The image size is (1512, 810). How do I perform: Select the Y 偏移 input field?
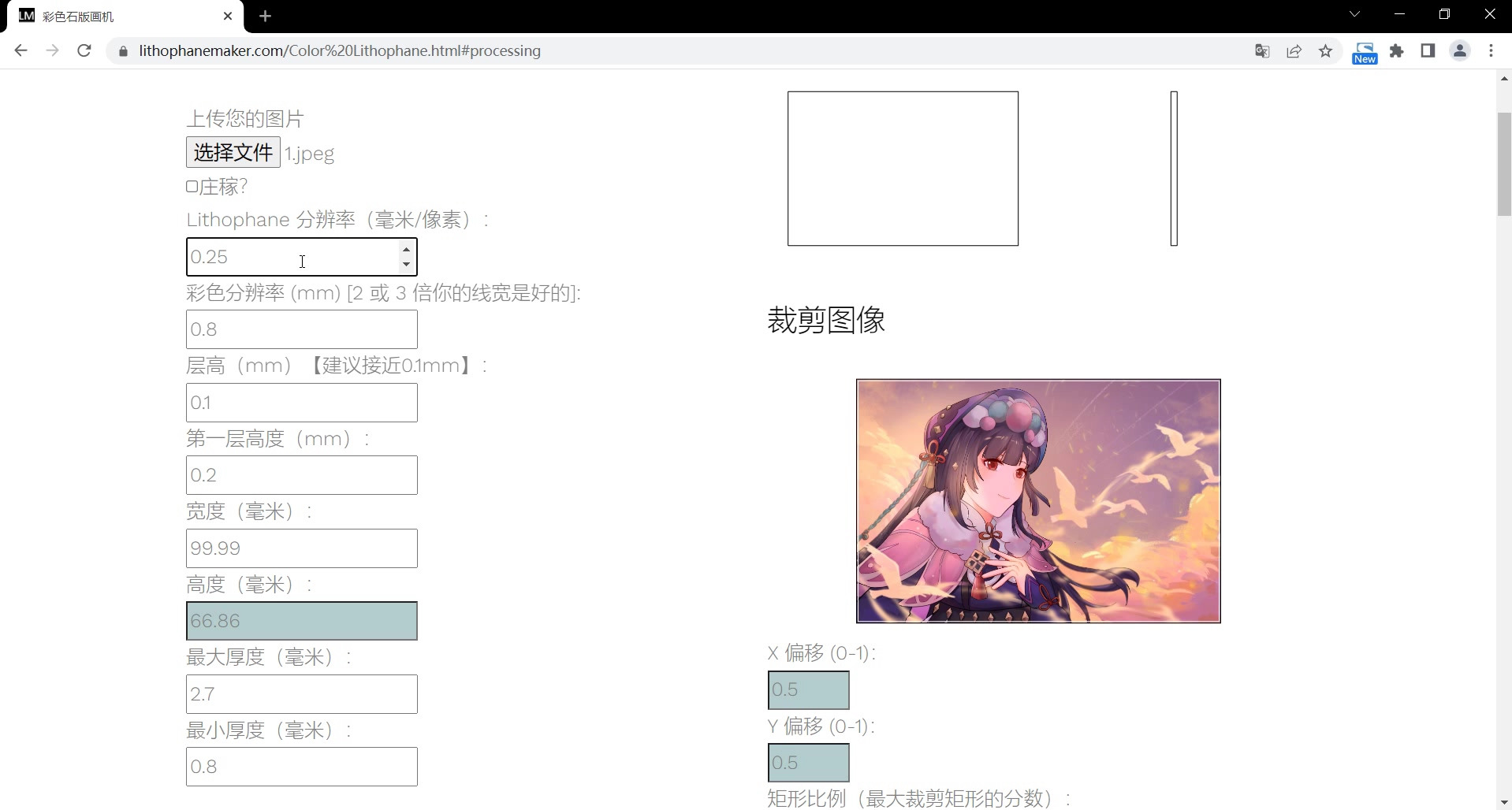click(x=809, y=763)
